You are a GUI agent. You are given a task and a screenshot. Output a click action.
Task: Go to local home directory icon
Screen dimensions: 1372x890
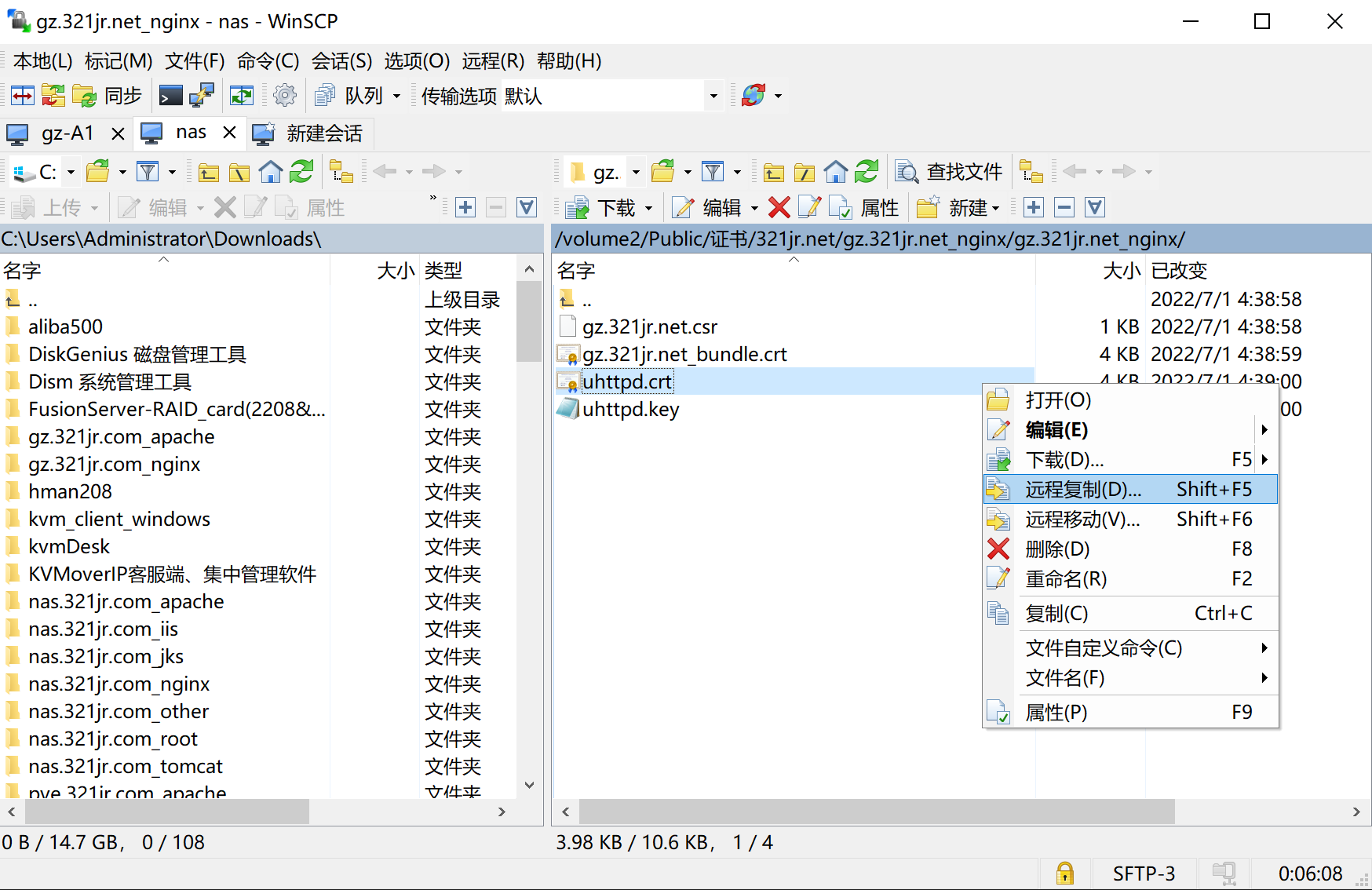[271, 171]
